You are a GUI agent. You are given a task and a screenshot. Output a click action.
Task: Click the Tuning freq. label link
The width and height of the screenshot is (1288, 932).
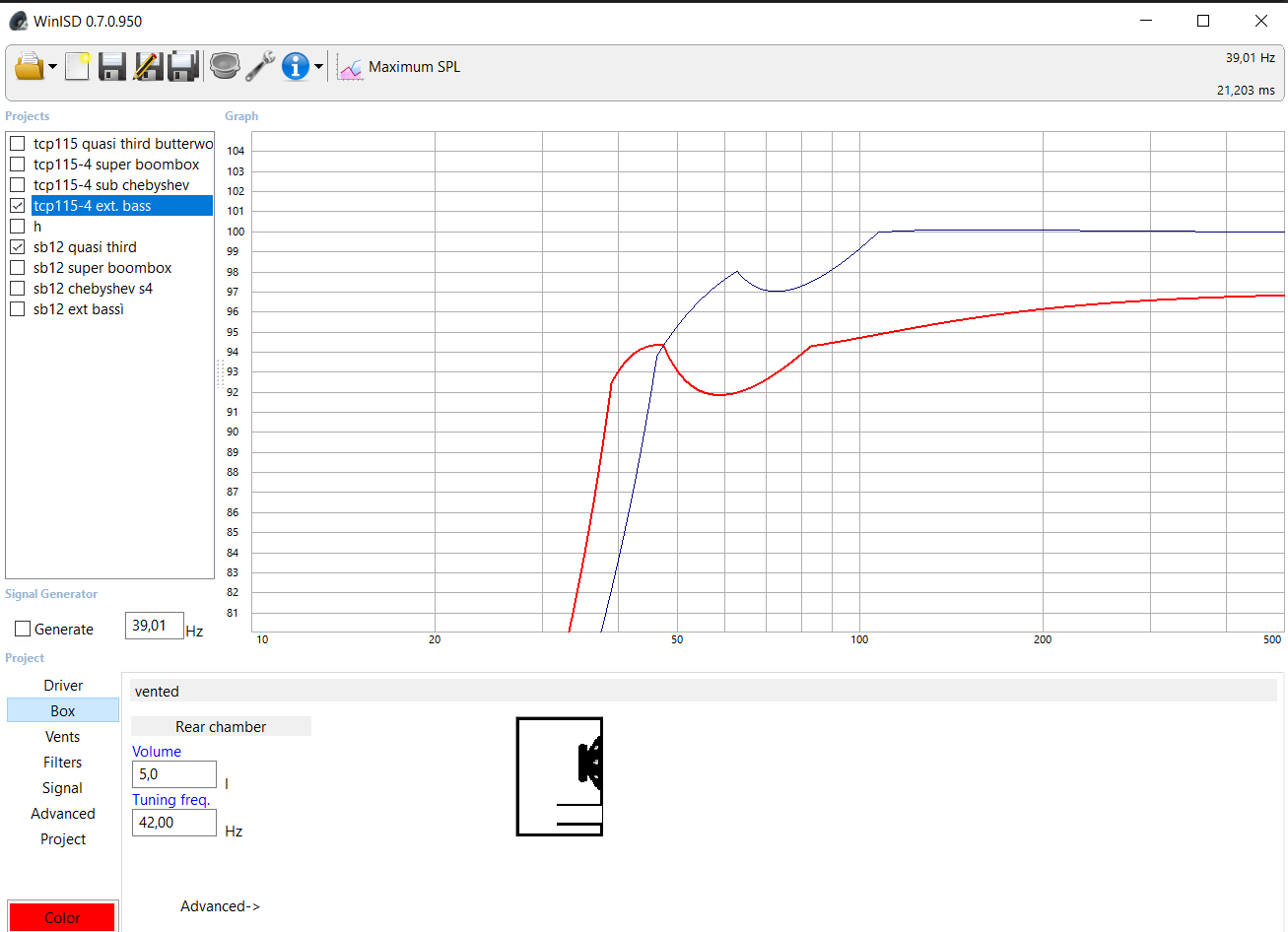tap(171, 800)
